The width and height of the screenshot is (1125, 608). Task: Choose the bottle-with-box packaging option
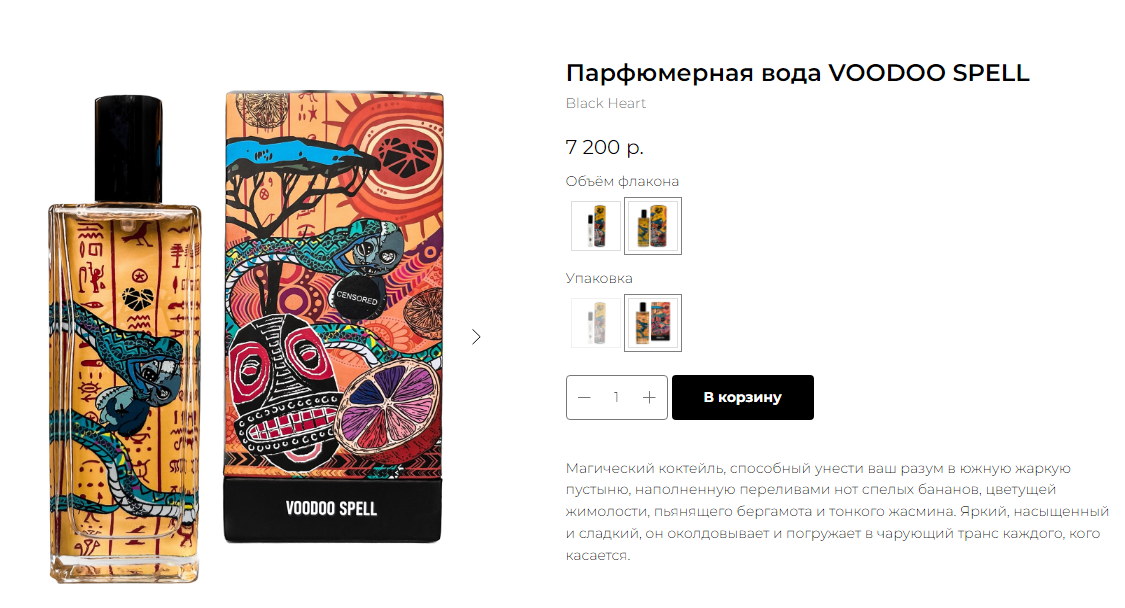653,323
